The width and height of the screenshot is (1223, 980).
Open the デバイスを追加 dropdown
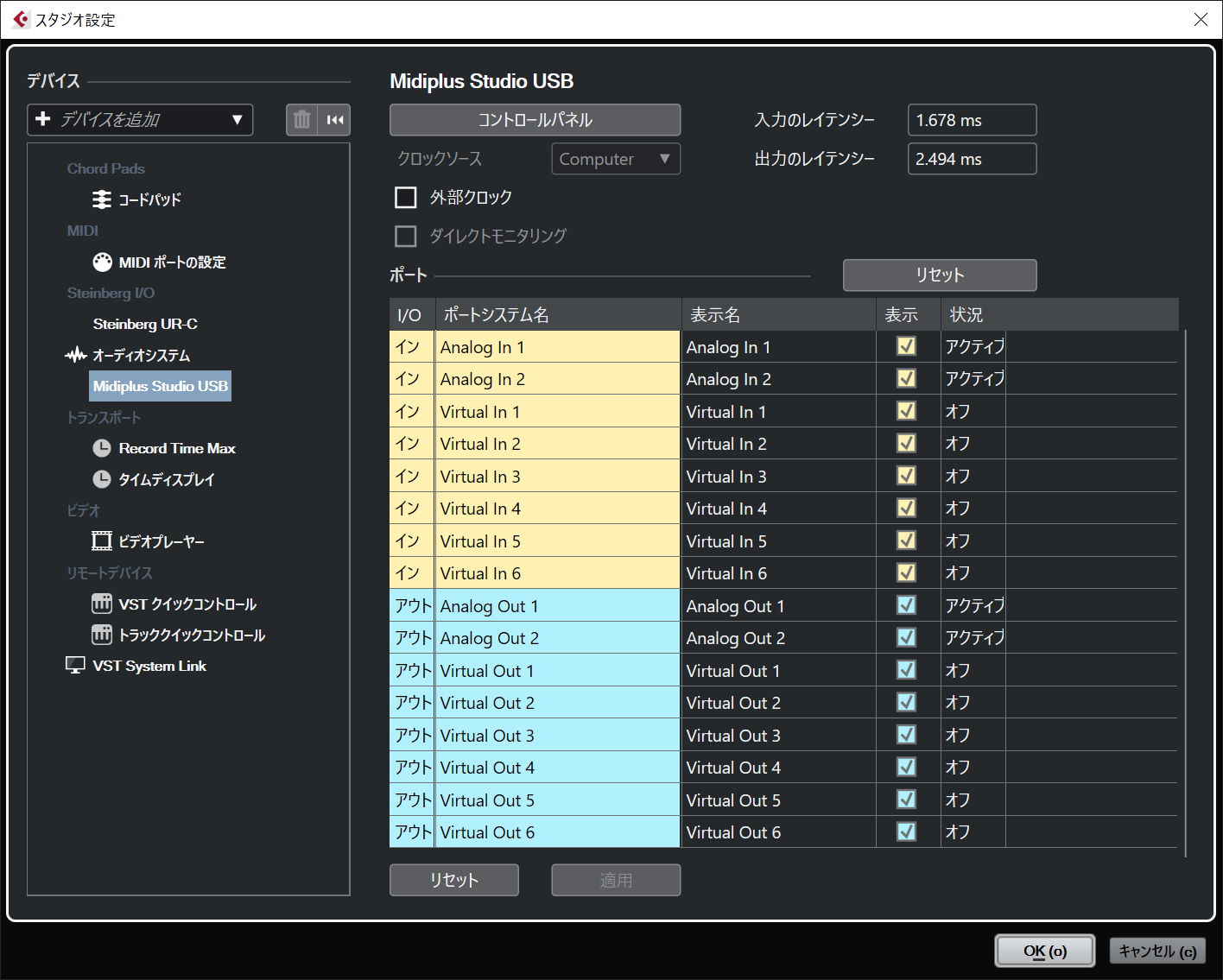140,120
